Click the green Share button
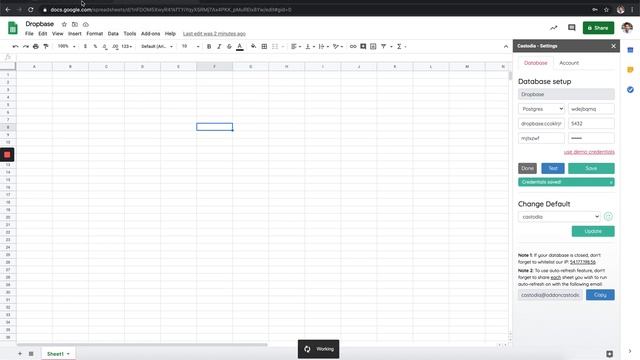This screenshot has height=360, width=640. pos(598,28)
